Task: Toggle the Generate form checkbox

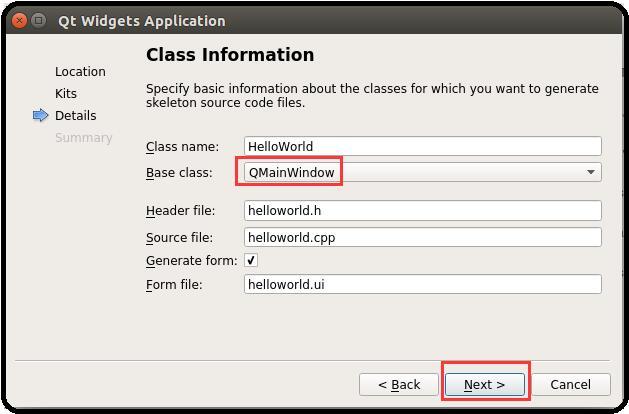Action: pos(251,260)
